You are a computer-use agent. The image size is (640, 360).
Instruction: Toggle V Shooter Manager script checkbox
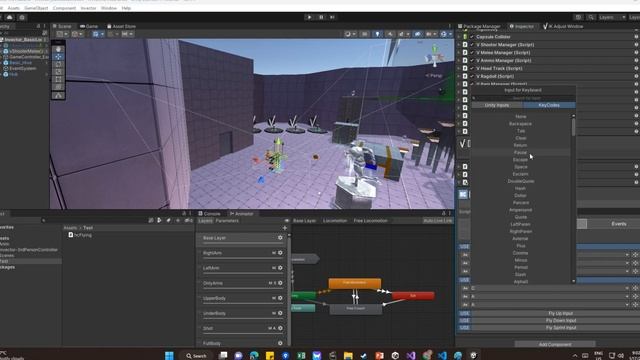[472, 44]
